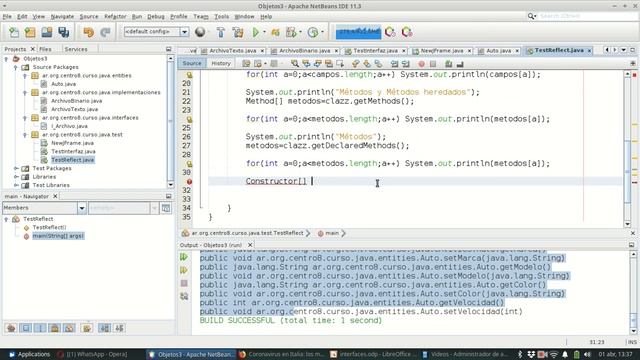Click the Build Project hammer icon

(x=221, y=32)
